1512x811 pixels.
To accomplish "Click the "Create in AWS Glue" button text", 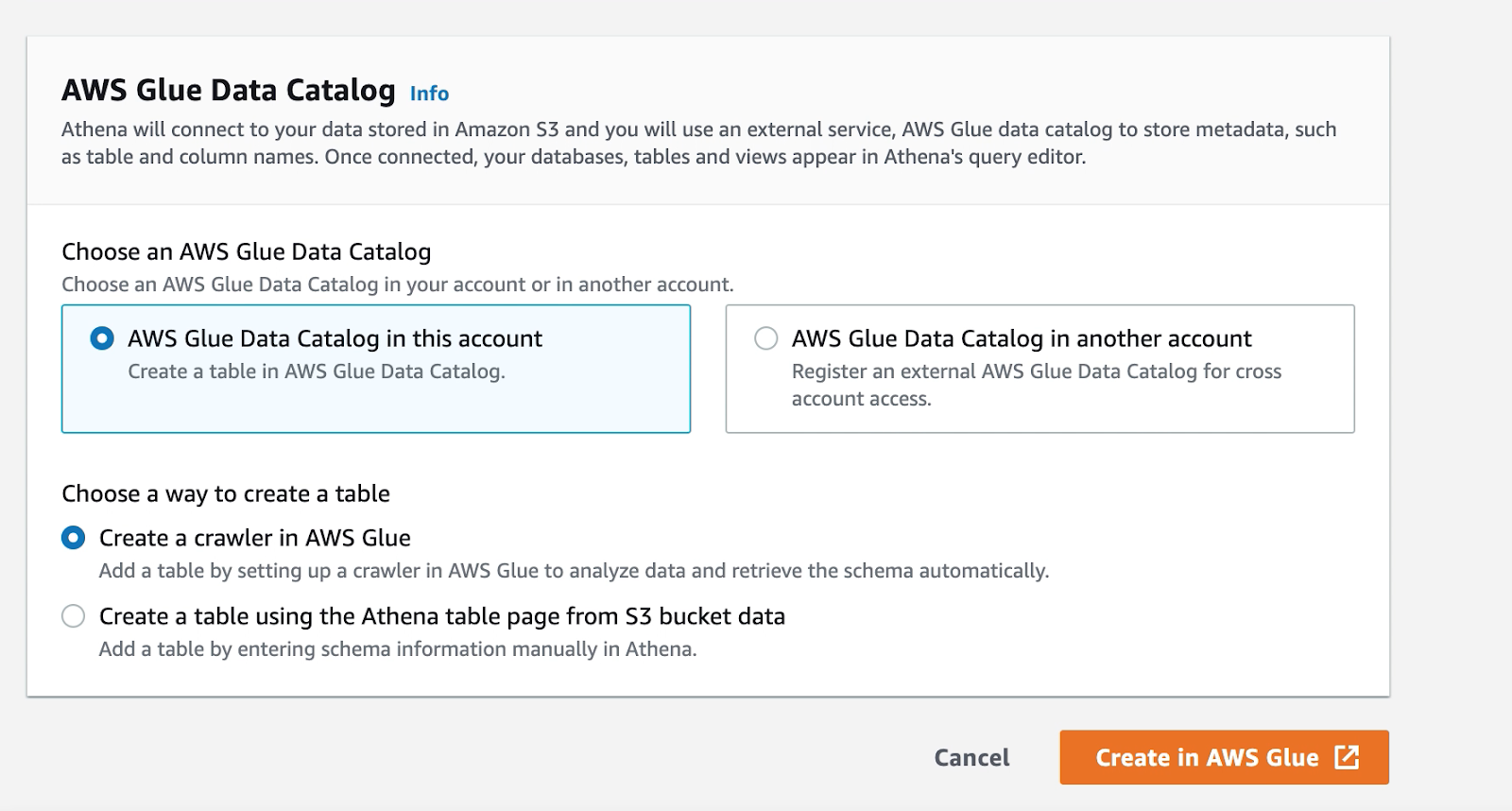I will 1206,758.
